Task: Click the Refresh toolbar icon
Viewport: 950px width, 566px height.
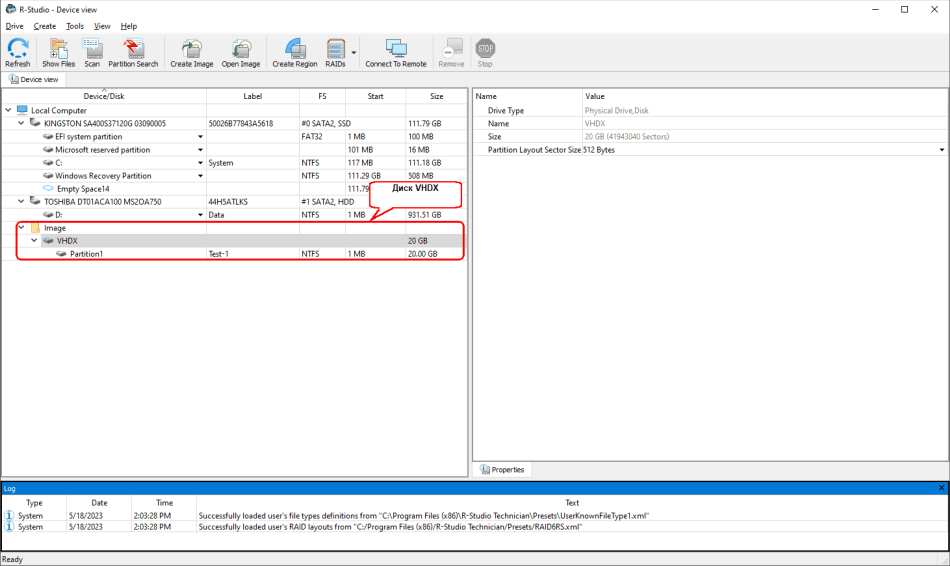Action: [18, 53]
